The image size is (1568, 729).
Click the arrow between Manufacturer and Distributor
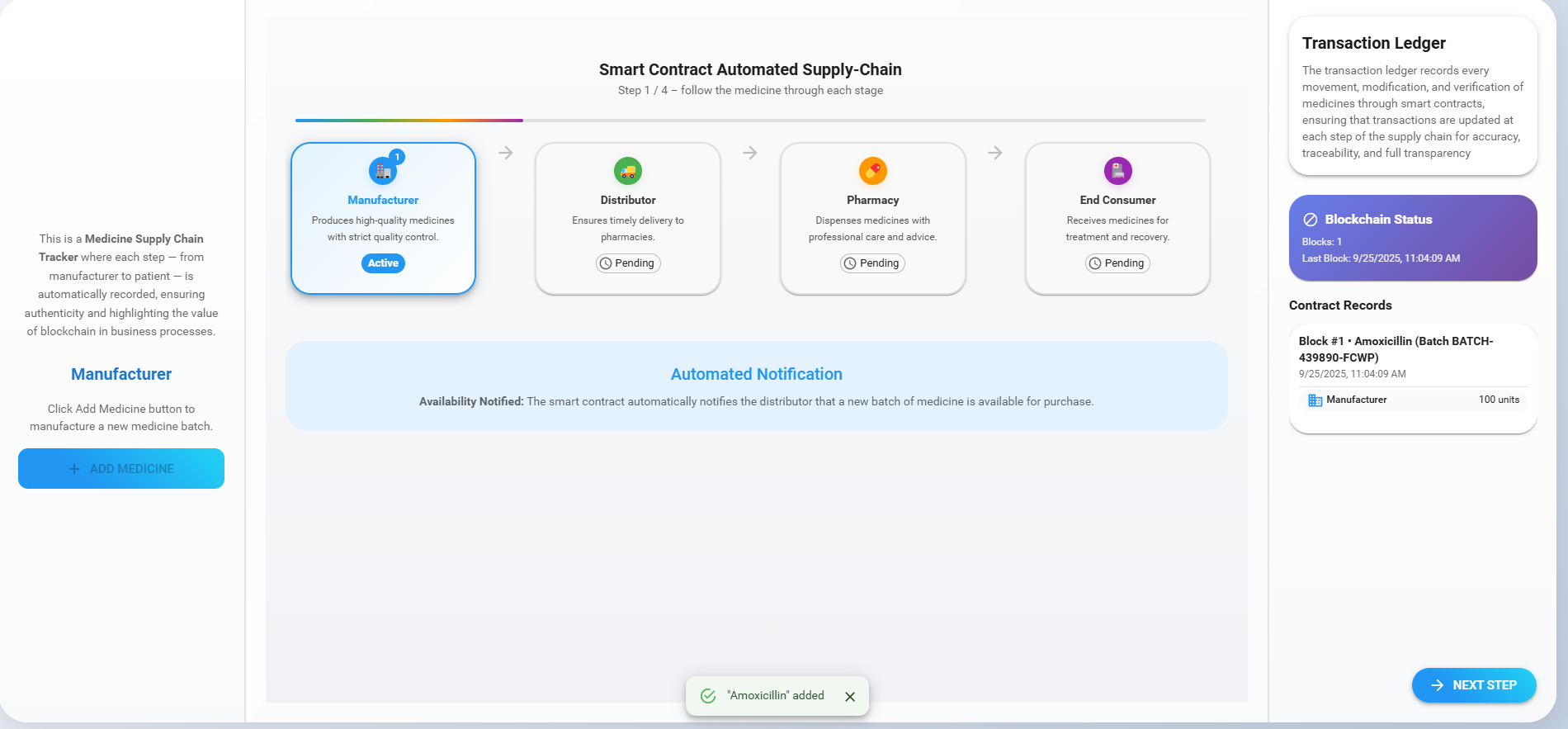[x=506, y=153]
